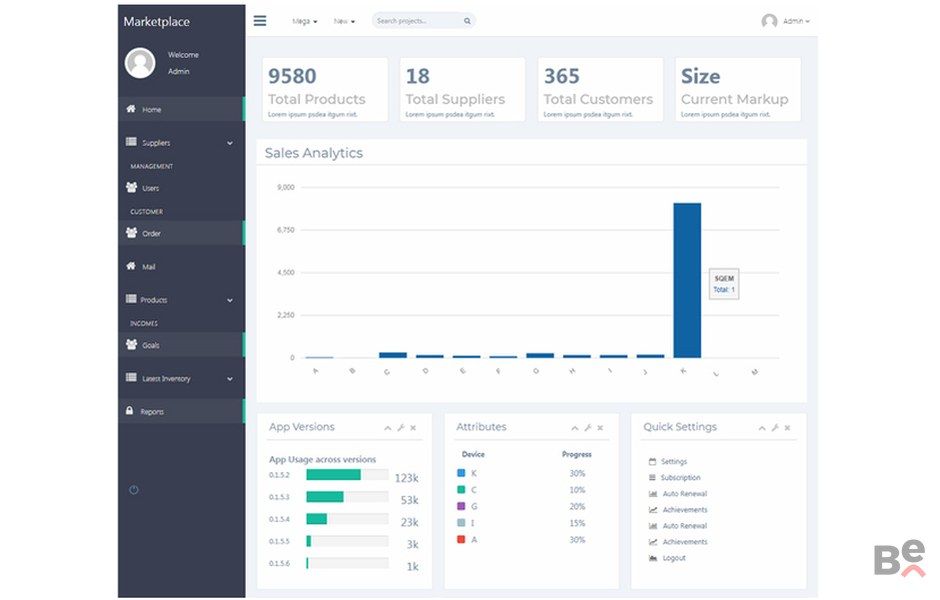This screenshot has width=940, height=600.
Task: Click the Admin avatar in top right
Action: (x=769, y=21)
